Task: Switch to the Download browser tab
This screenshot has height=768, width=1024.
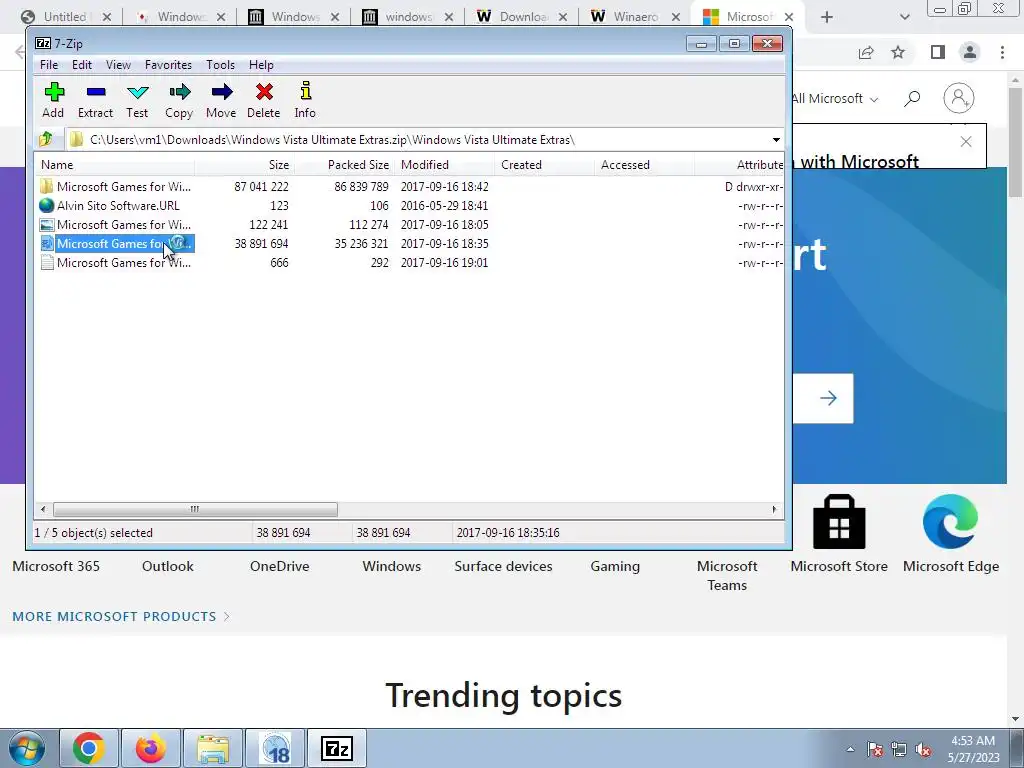Action: tap(522, 17)
